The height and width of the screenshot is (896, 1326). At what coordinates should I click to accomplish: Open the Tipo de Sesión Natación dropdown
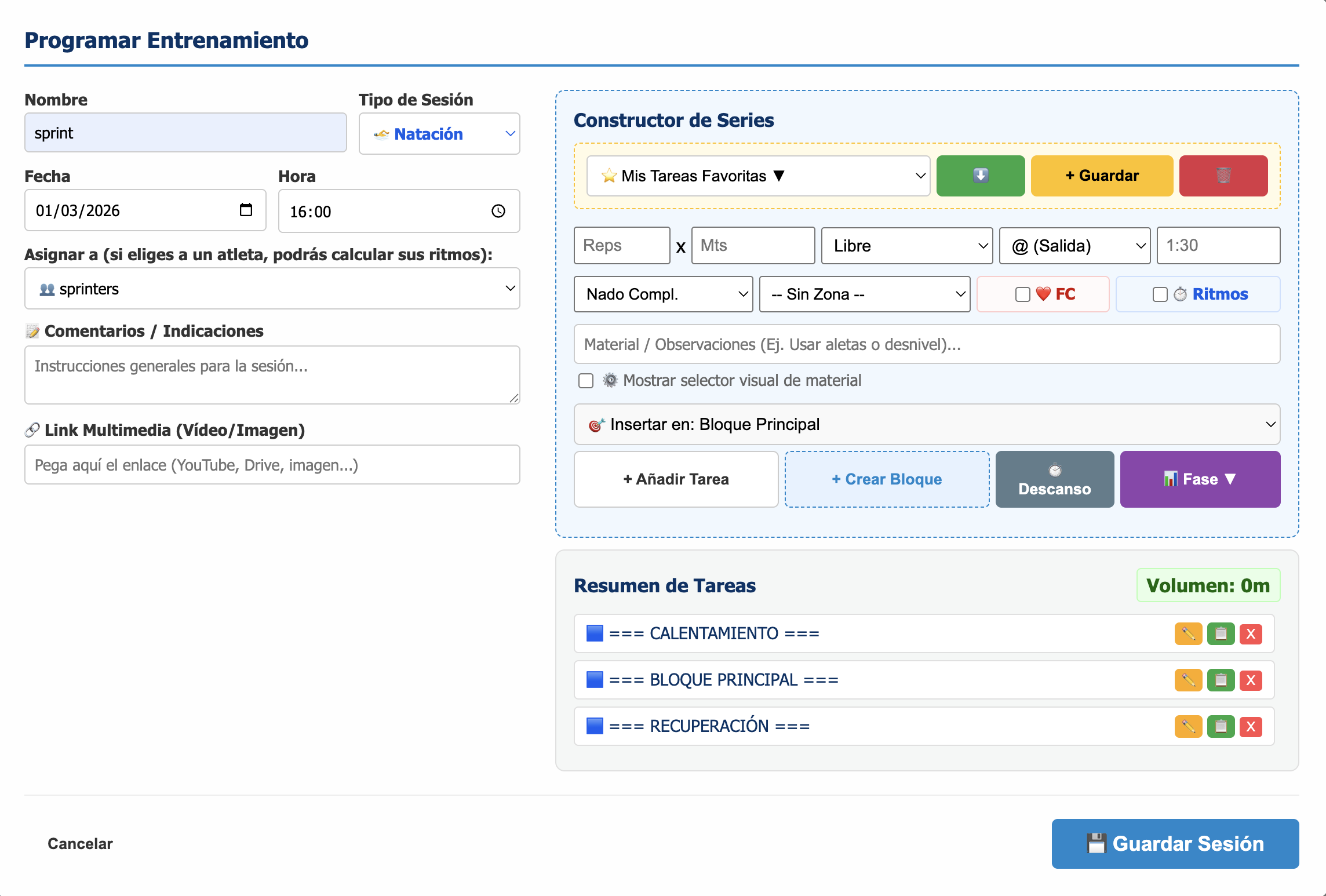(x=439, y=134)
